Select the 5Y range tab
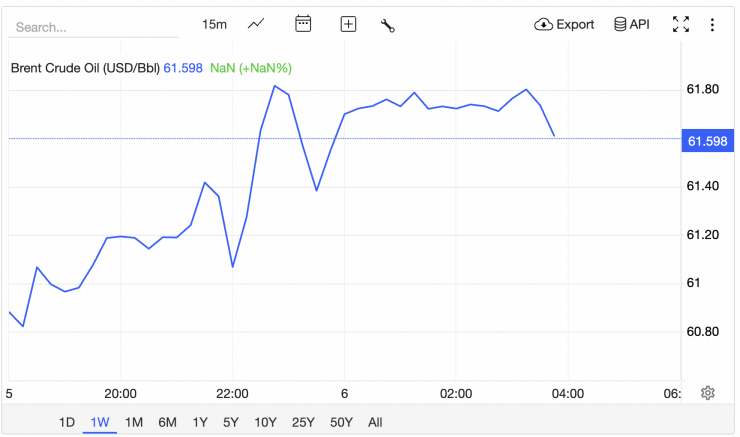This screenshot has width=740, height=437. tap(231, 422)
